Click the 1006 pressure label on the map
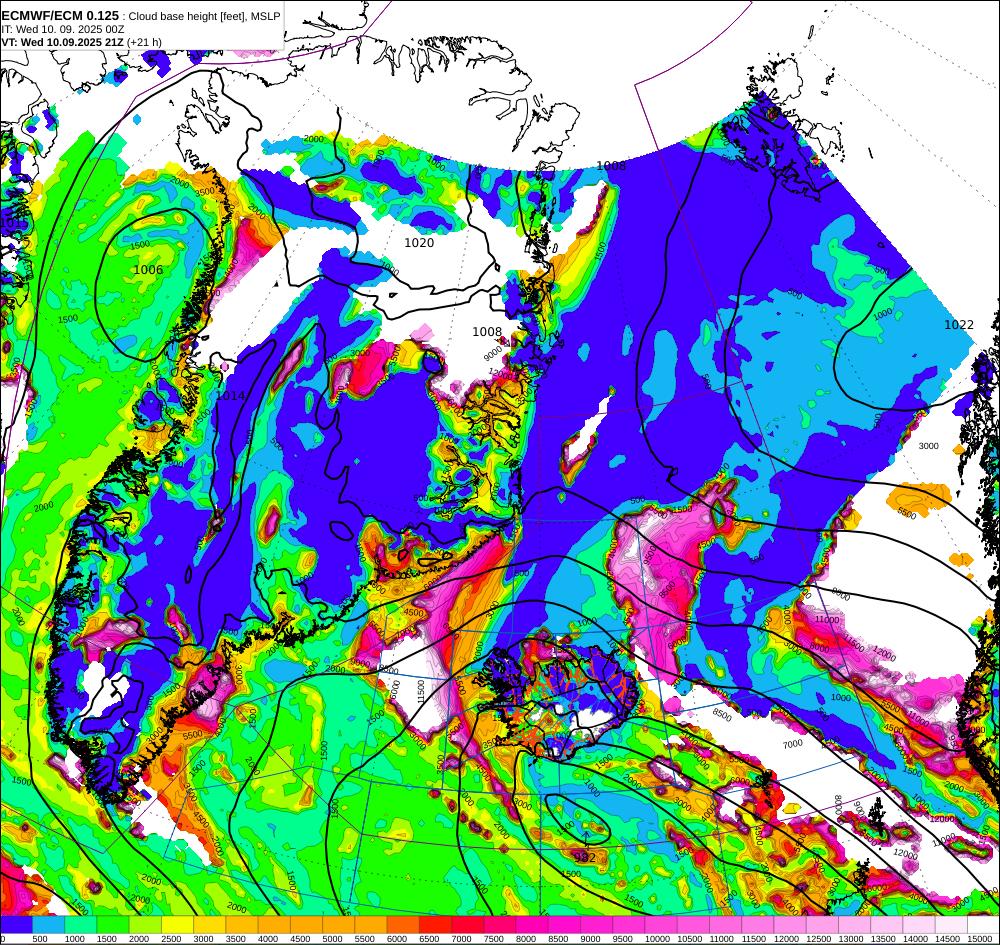Screen dimensions: 1000x945 pos(148,270)
